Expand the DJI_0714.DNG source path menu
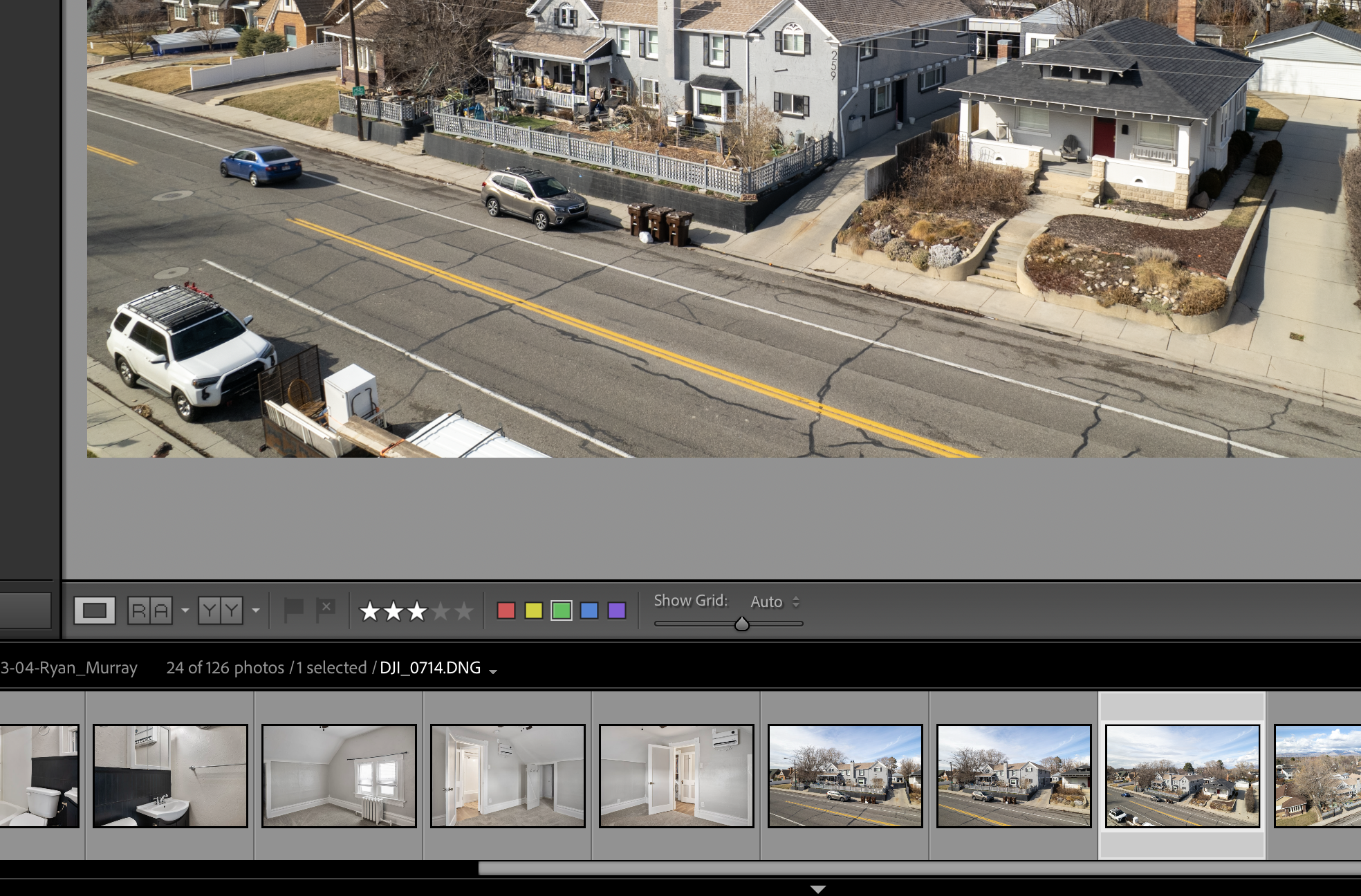The height and width of the screenshot is (896, 1361). tap(493, 671)
